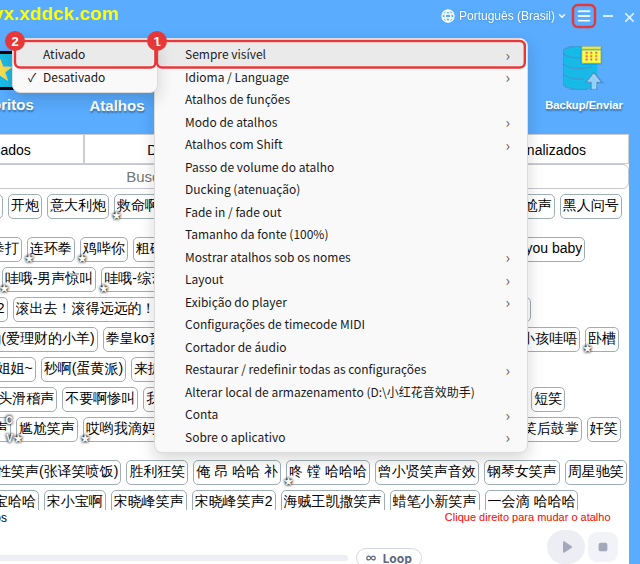Stop playback with the stop button
The height and width of the screenshot is (564, 640).
(x=603, y=547)
